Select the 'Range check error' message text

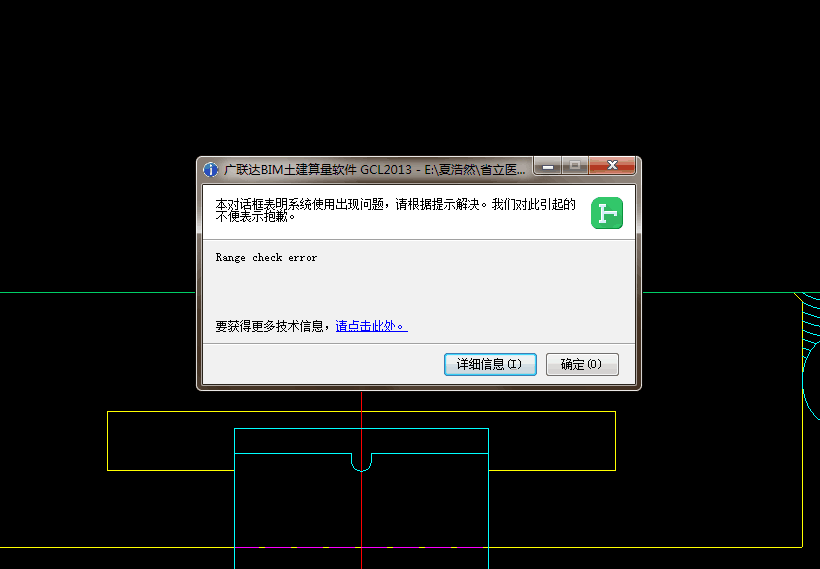click(266, 257)
